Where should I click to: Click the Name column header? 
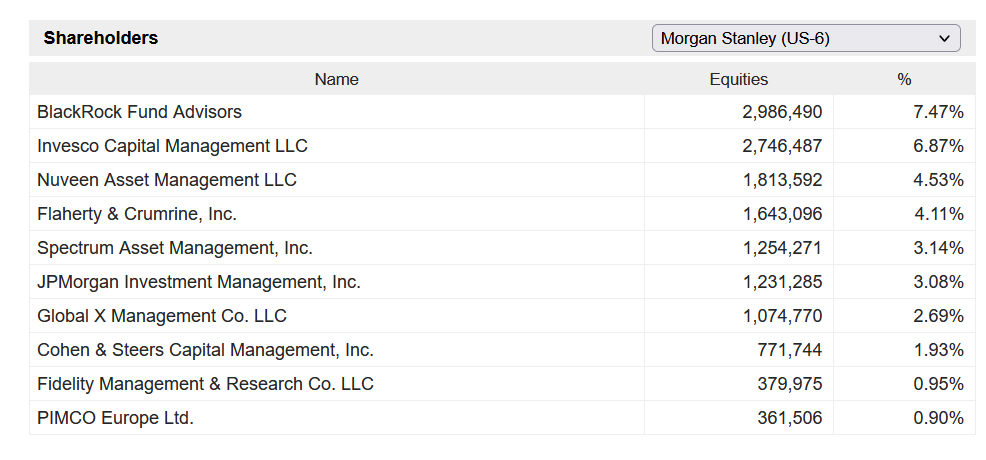336,80
